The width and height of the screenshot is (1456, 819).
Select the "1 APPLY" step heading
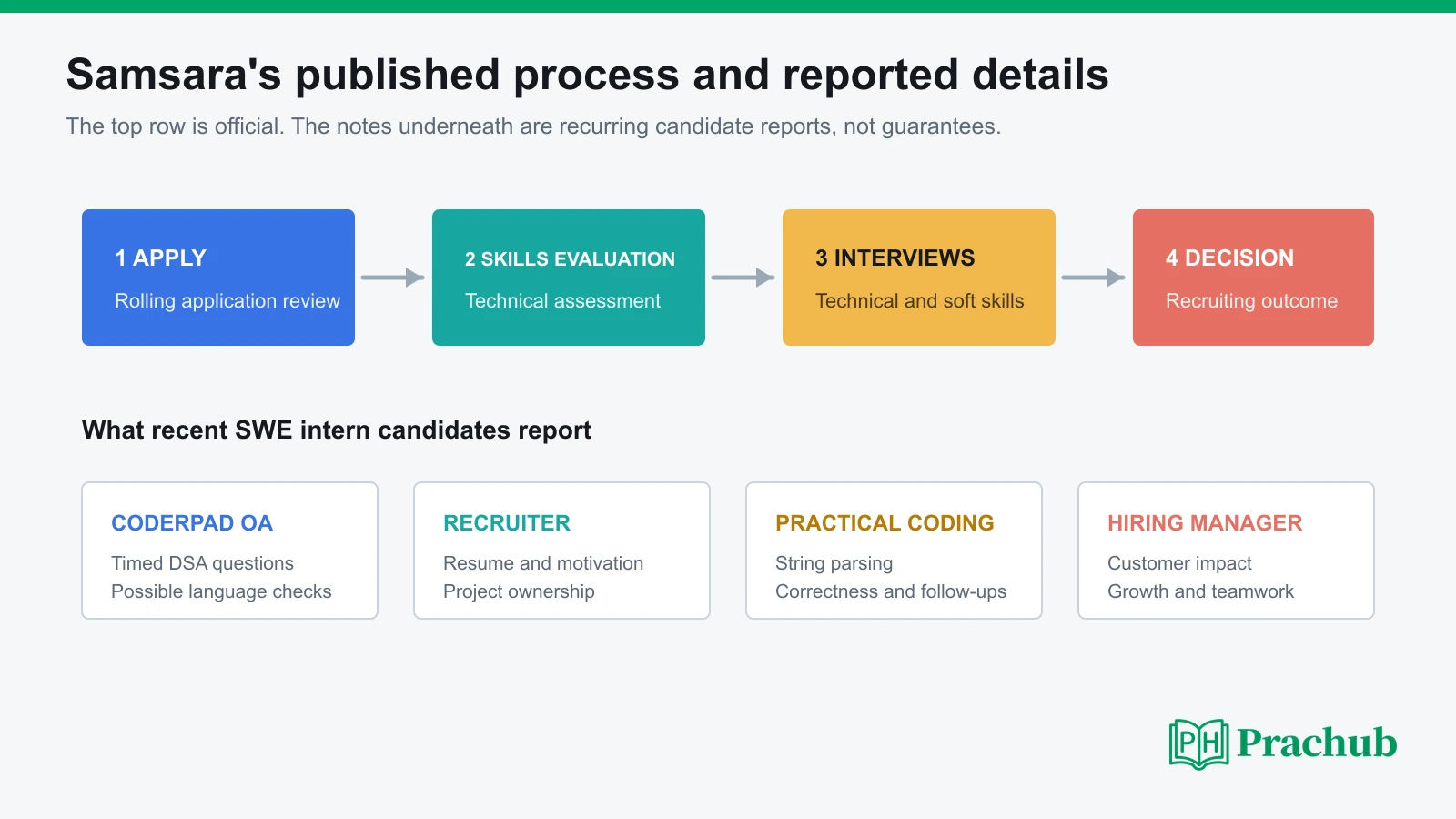tap(160, 258)
